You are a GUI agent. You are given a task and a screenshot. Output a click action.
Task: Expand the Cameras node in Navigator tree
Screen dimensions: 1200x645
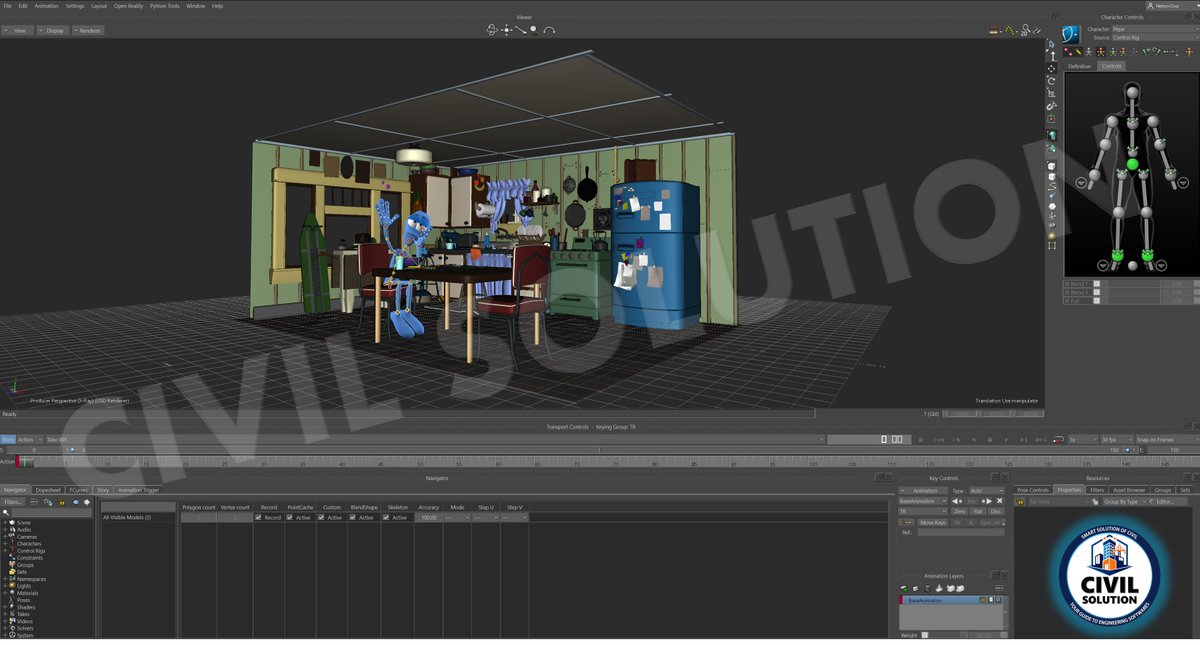tap(6, 537)
